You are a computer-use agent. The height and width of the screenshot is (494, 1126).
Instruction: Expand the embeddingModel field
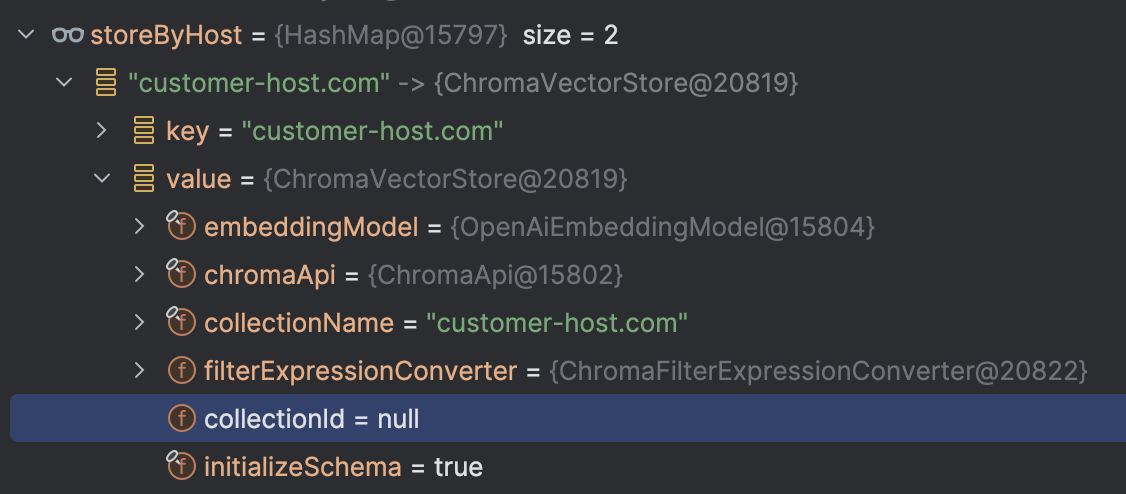coord(139,226)
